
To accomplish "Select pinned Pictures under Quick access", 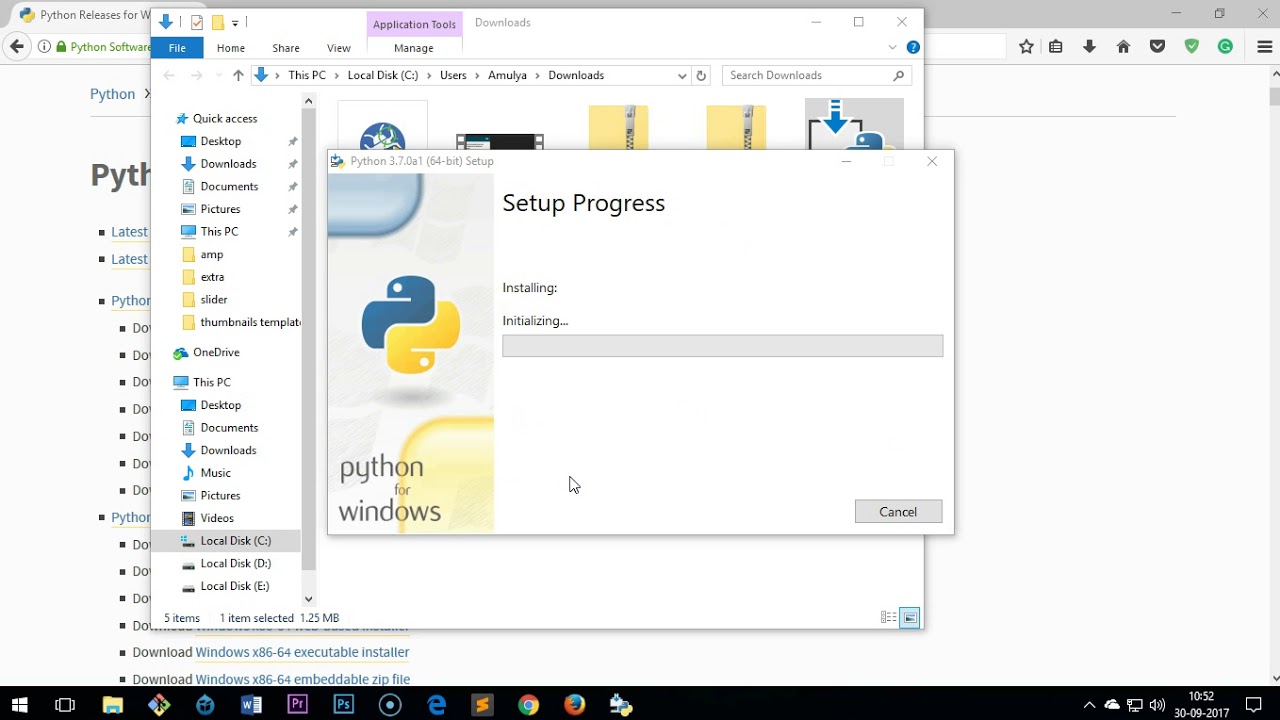I will coord(220,209).
